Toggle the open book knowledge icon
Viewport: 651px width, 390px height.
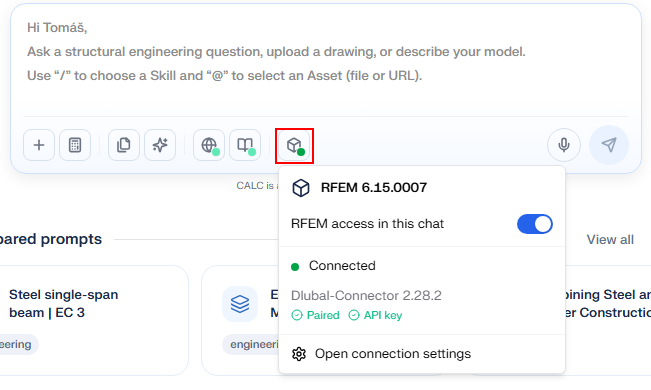pos(245,145)
